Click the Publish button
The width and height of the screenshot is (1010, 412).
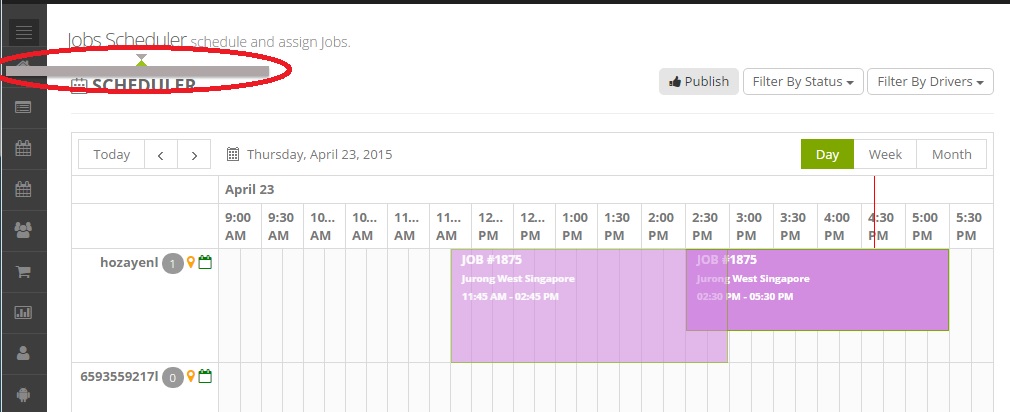pos(698,81)
